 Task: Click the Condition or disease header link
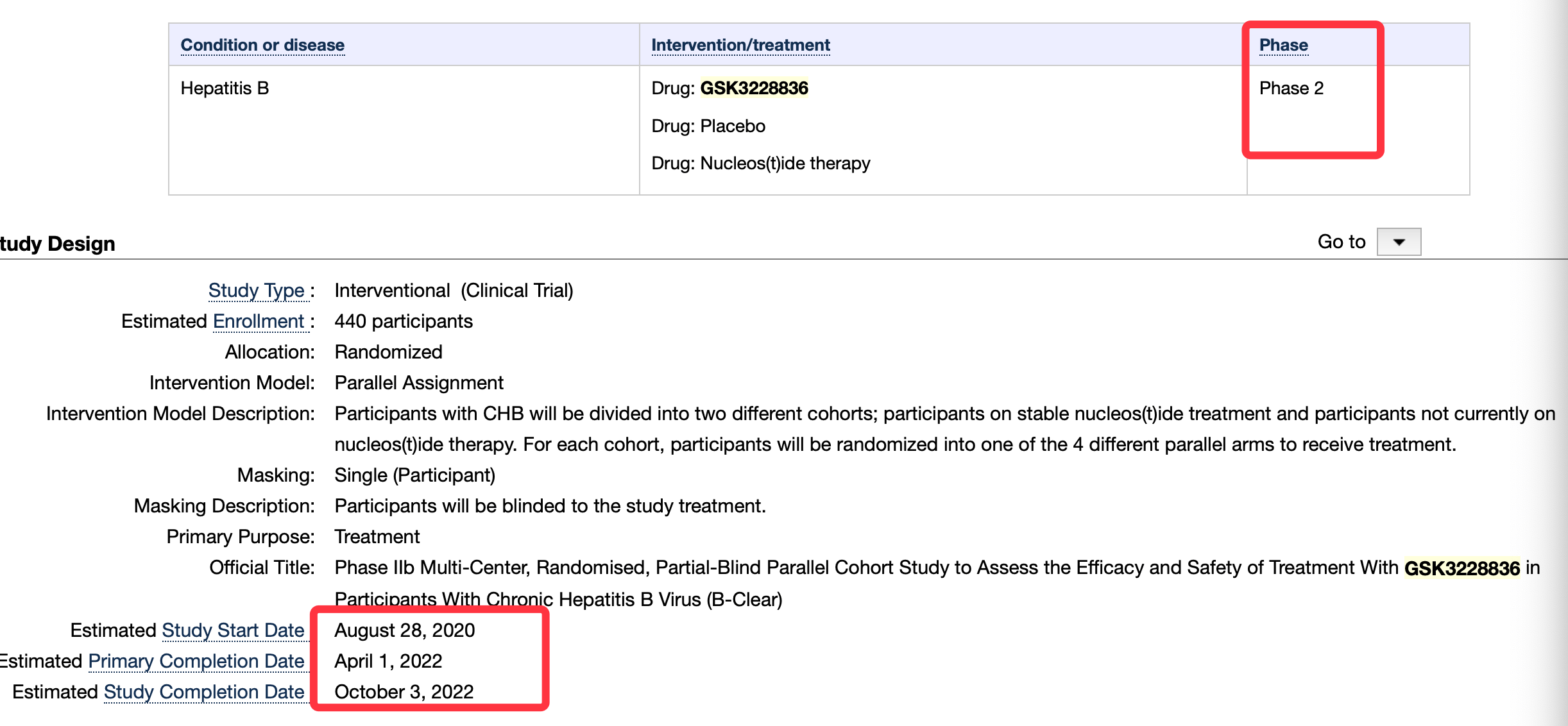tap(262, 45)
